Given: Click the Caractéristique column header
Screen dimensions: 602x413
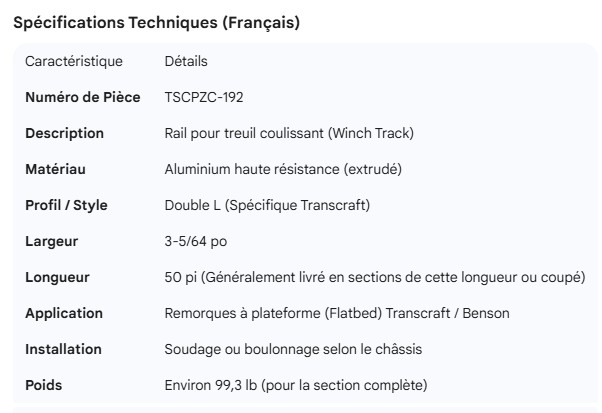Looking at the screenshot, I should coord(74,62).
